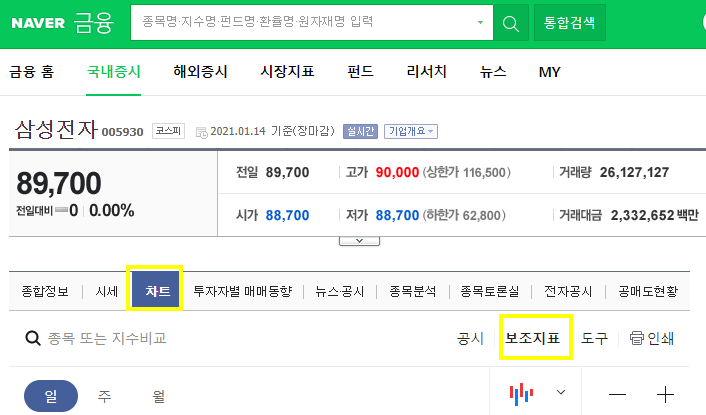Click the 삼성전자 stock name
The height and width of the screenshot is (415, 706).
pyautogui.click(x=56, y=130)
